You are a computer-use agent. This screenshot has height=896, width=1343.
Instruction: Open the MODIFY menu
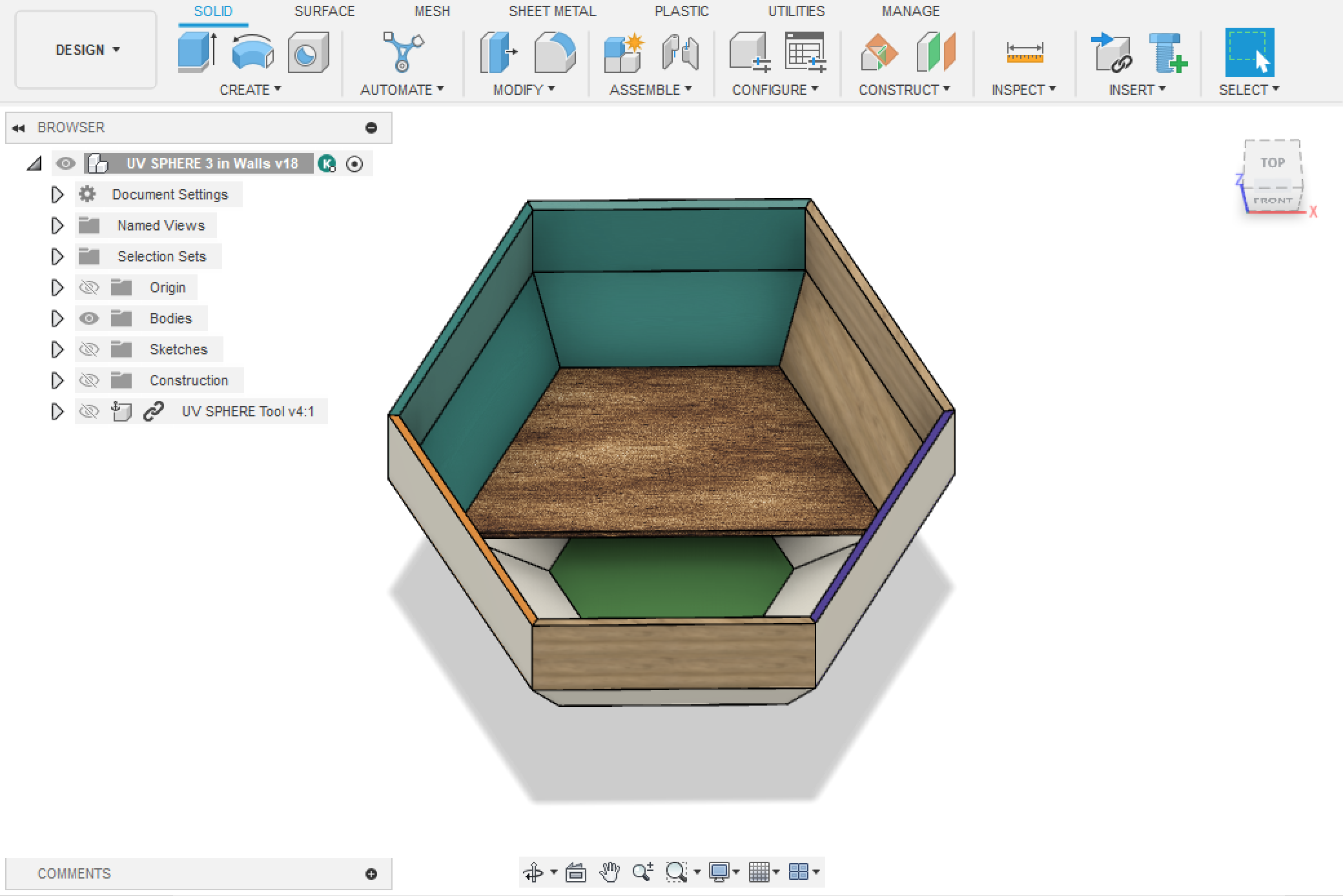[x=524, y=90]
